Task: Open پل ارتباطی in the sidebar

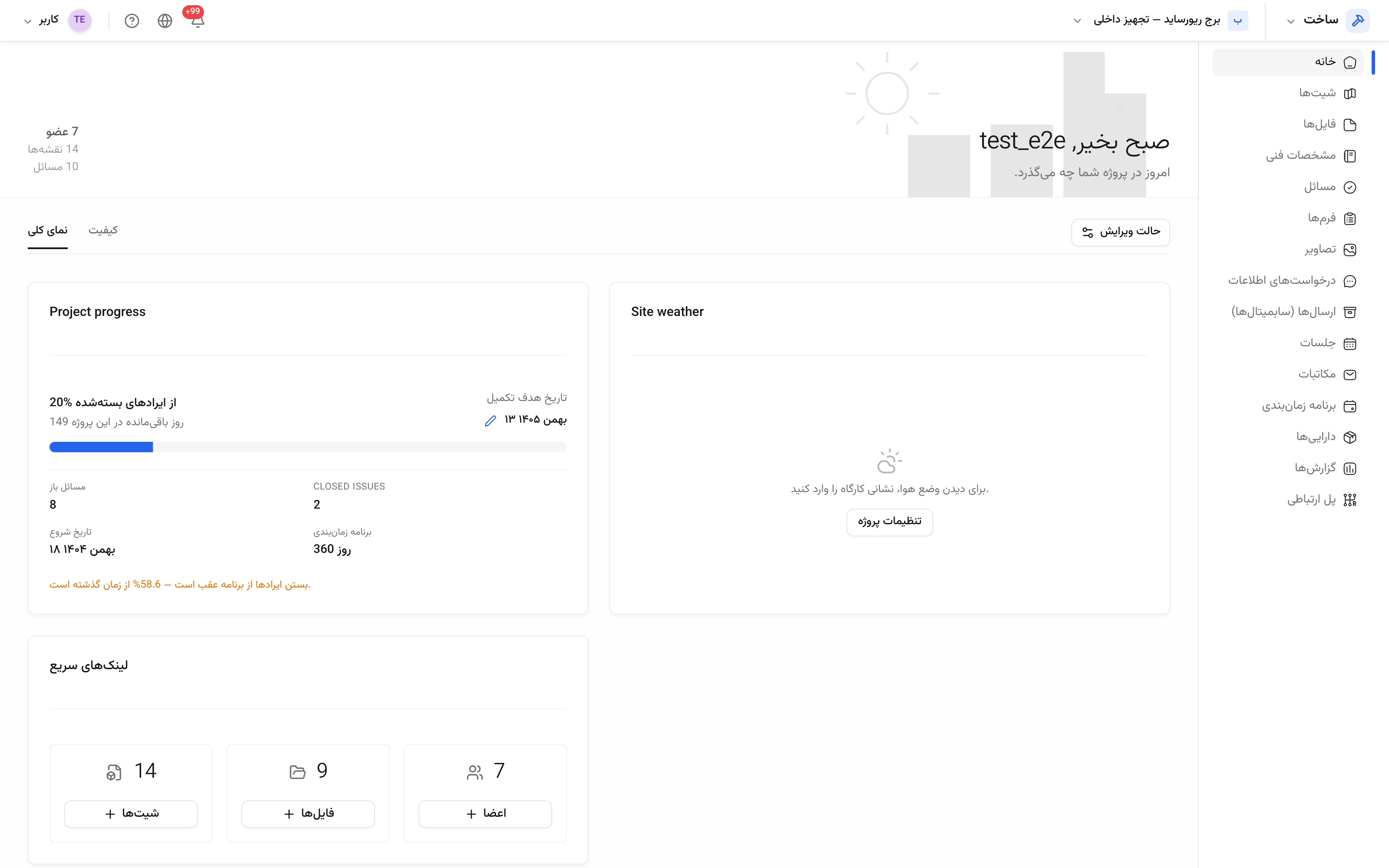Action: [1287, 500]
